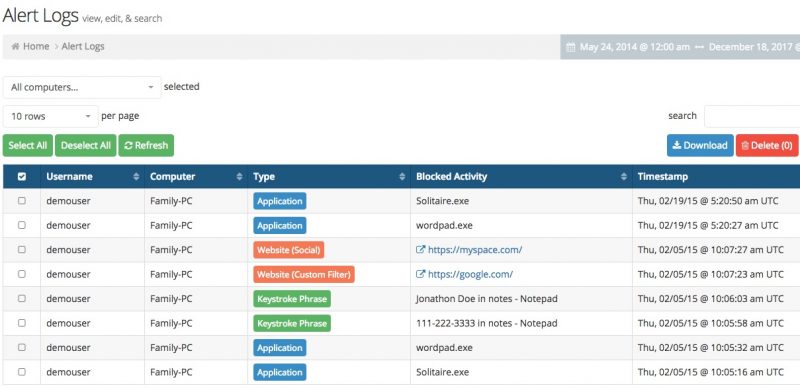Check the wordpad.exe 10:05:32 am row checkbox
This screenshot has width=800, height=388.
click(x=21, y=348)
